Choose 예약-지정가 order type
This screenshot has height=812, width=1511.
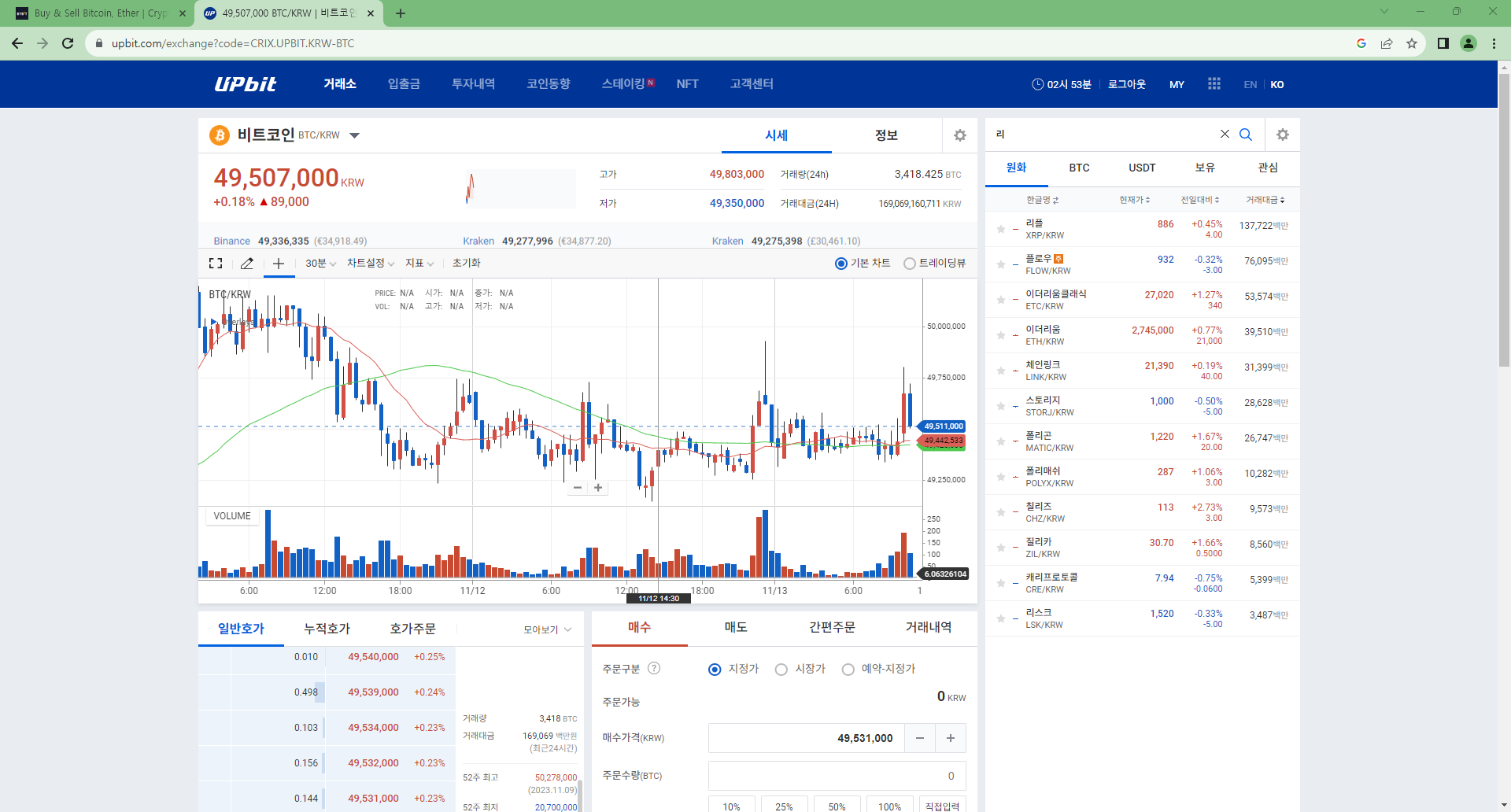click(848, 670)
